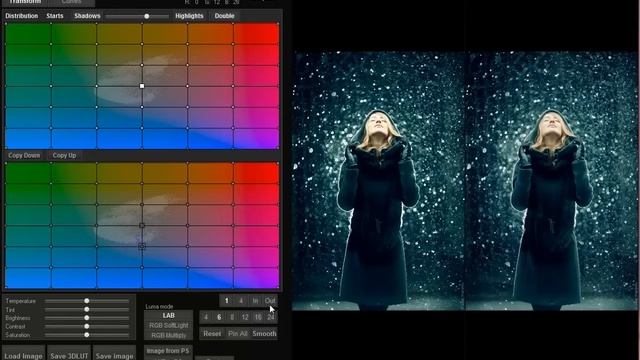Click the Save Image button
640x360 pixels.
(114, 354)
